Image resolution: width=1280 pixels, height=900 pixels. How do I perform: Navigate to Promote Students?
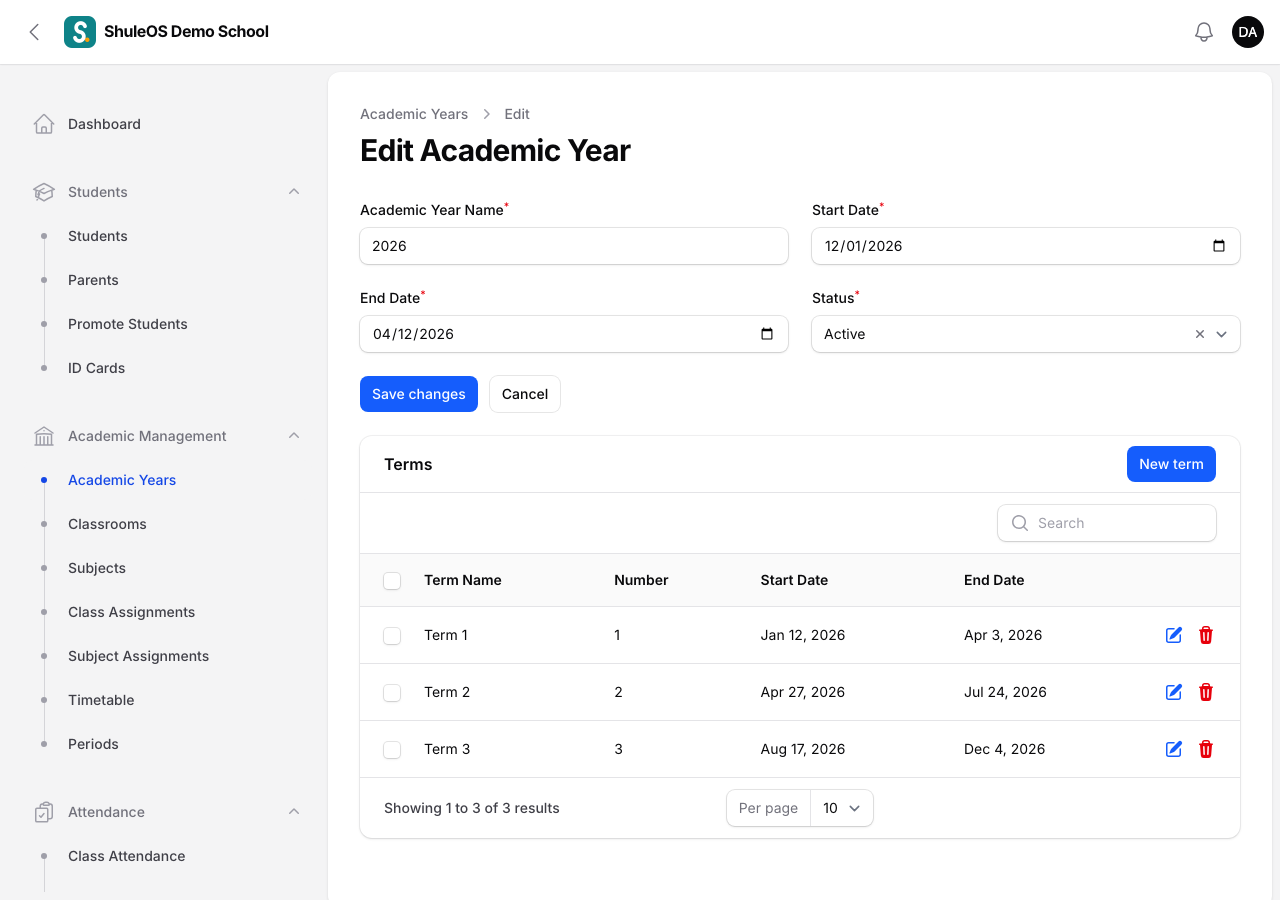point(128,324)
